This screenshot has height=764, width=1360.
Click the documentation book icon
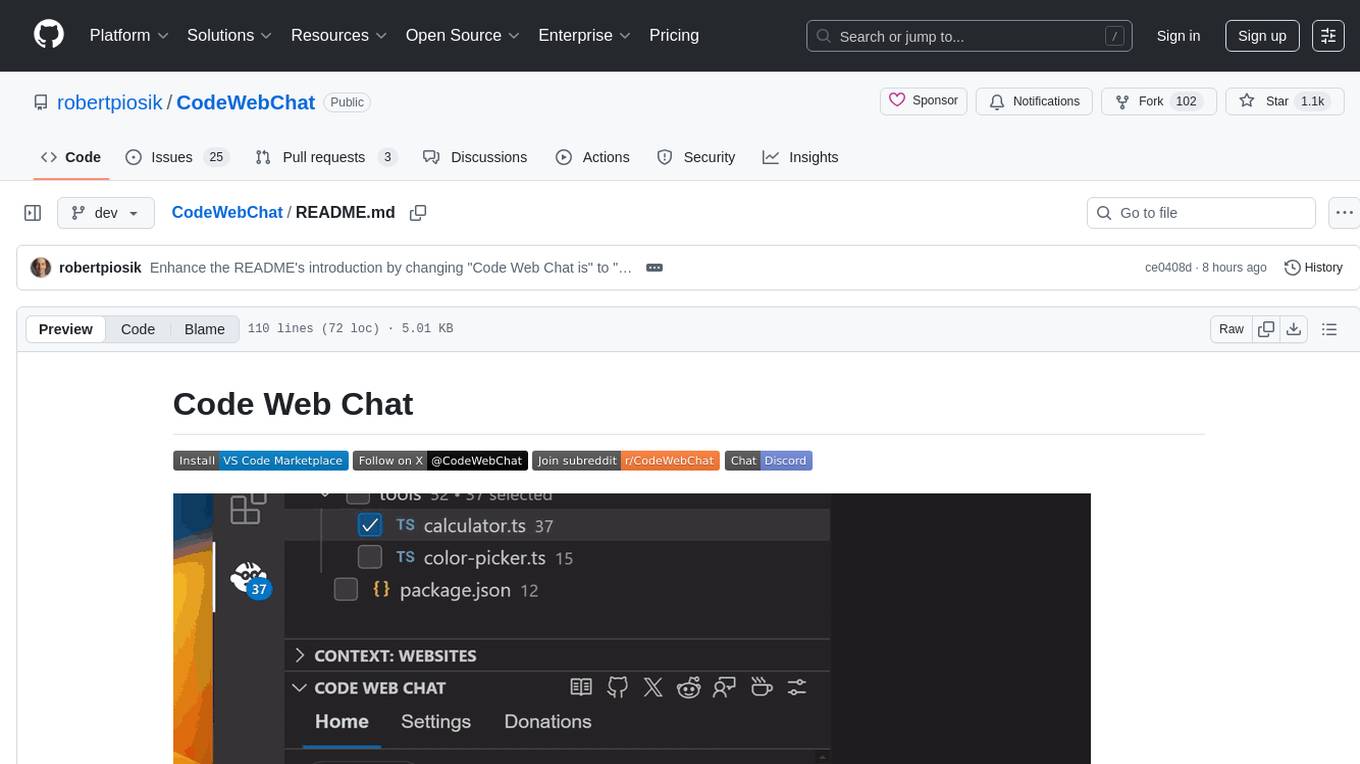pyautogui.click(x=581, y=687)
